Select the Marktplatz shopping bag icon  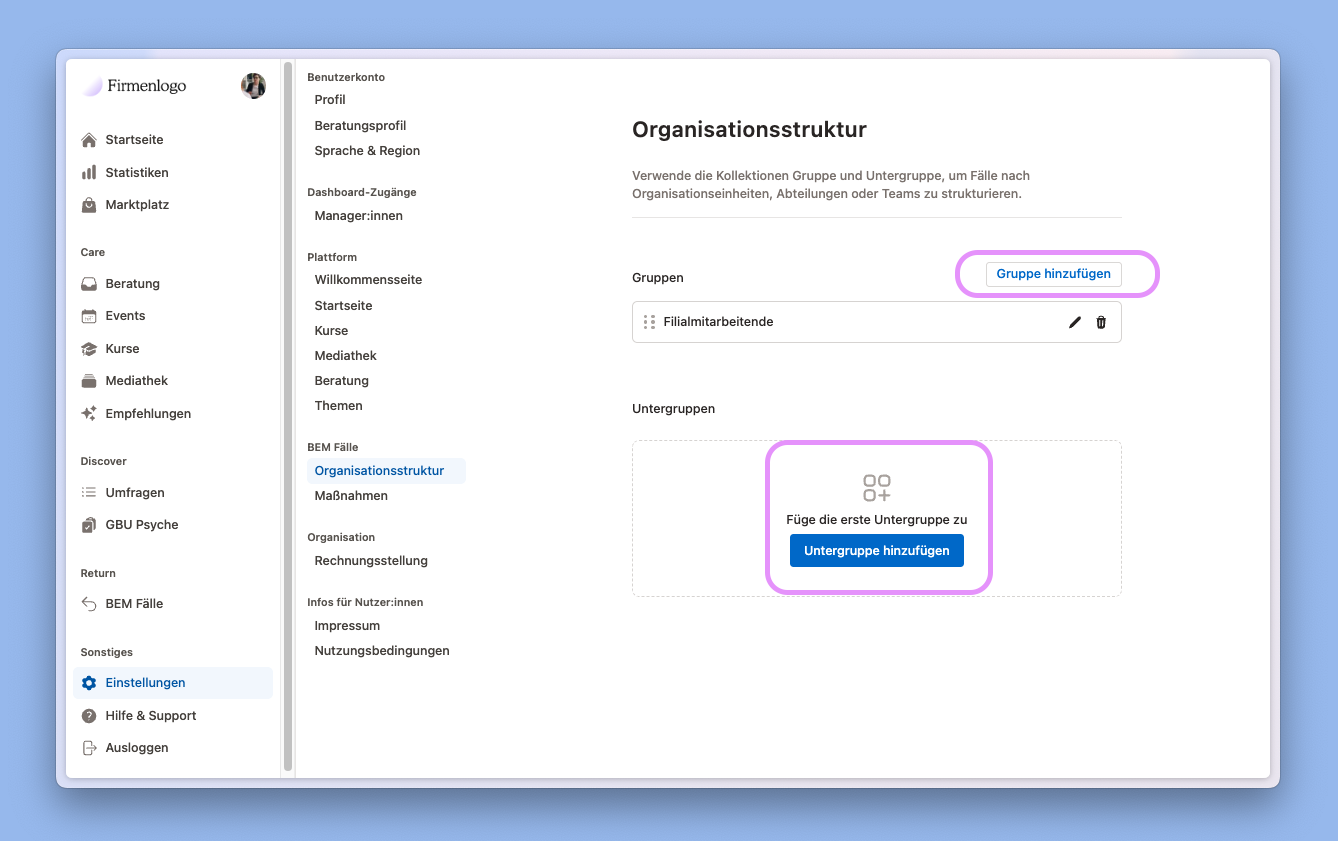coord(89,205)
